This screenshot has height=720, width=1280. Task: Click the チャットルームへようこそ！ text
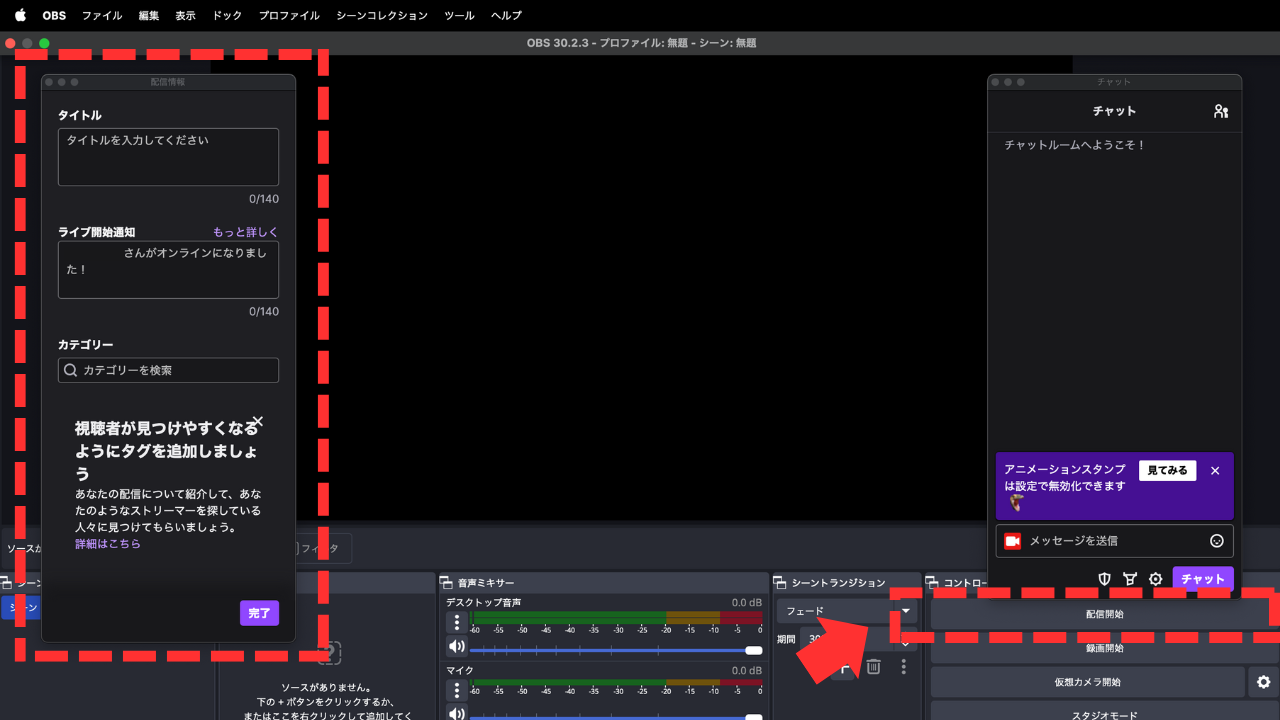point(1075,145)
